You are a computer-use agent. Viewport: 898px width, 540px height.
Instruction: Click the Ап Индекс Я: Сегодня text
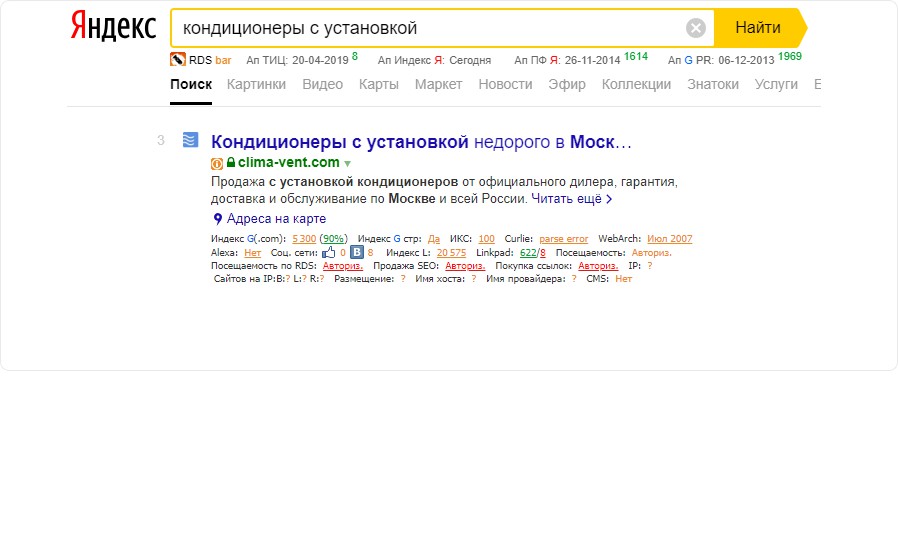click(x=434, y=60)
